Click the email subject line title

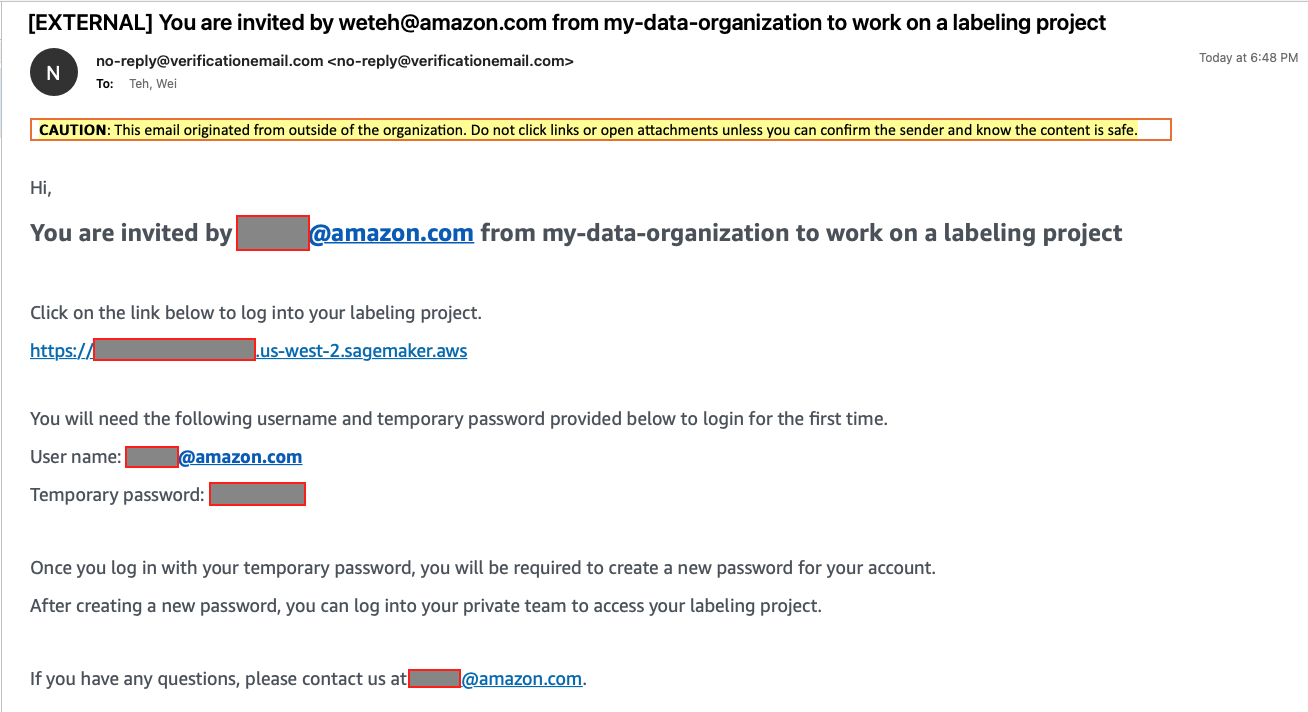[x=567, y=22]
